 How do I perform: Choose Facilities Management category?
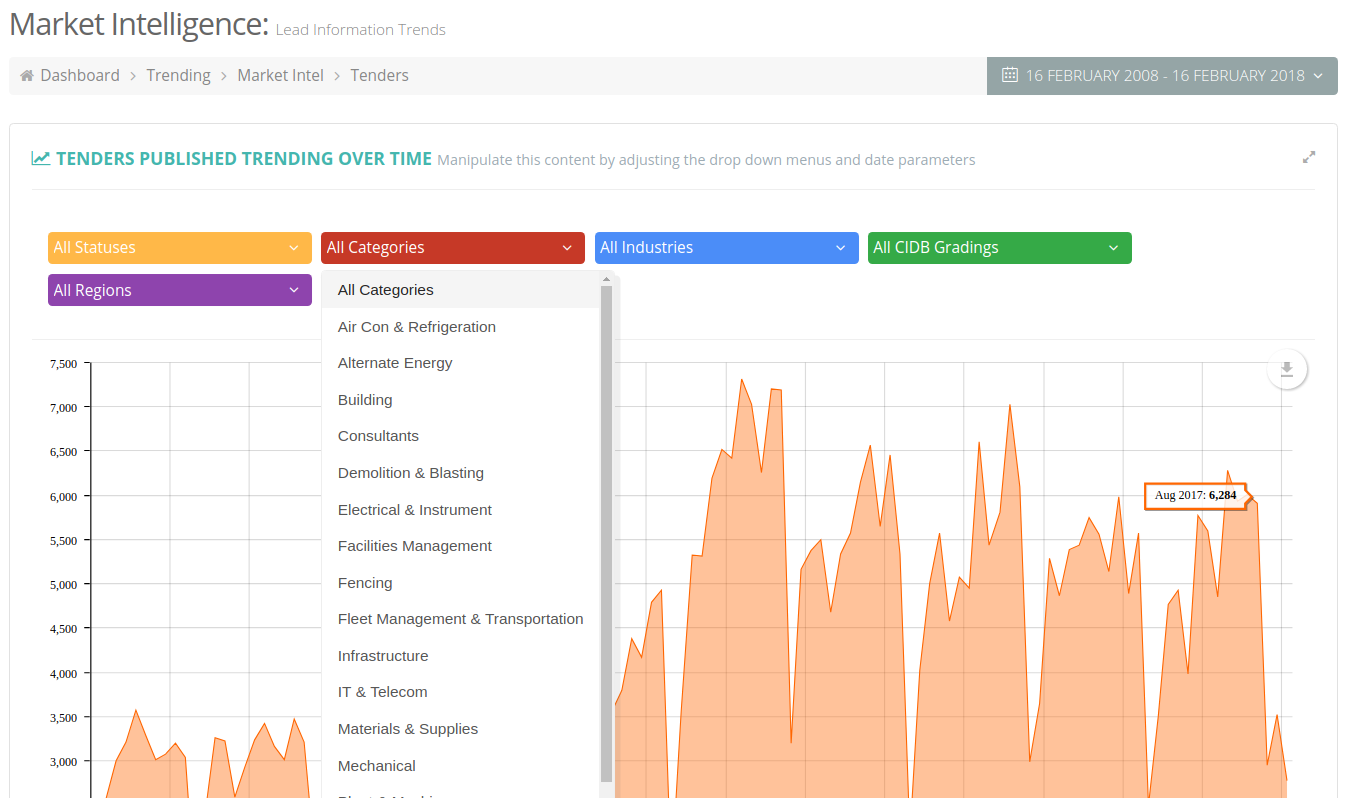tap(461, 546)
